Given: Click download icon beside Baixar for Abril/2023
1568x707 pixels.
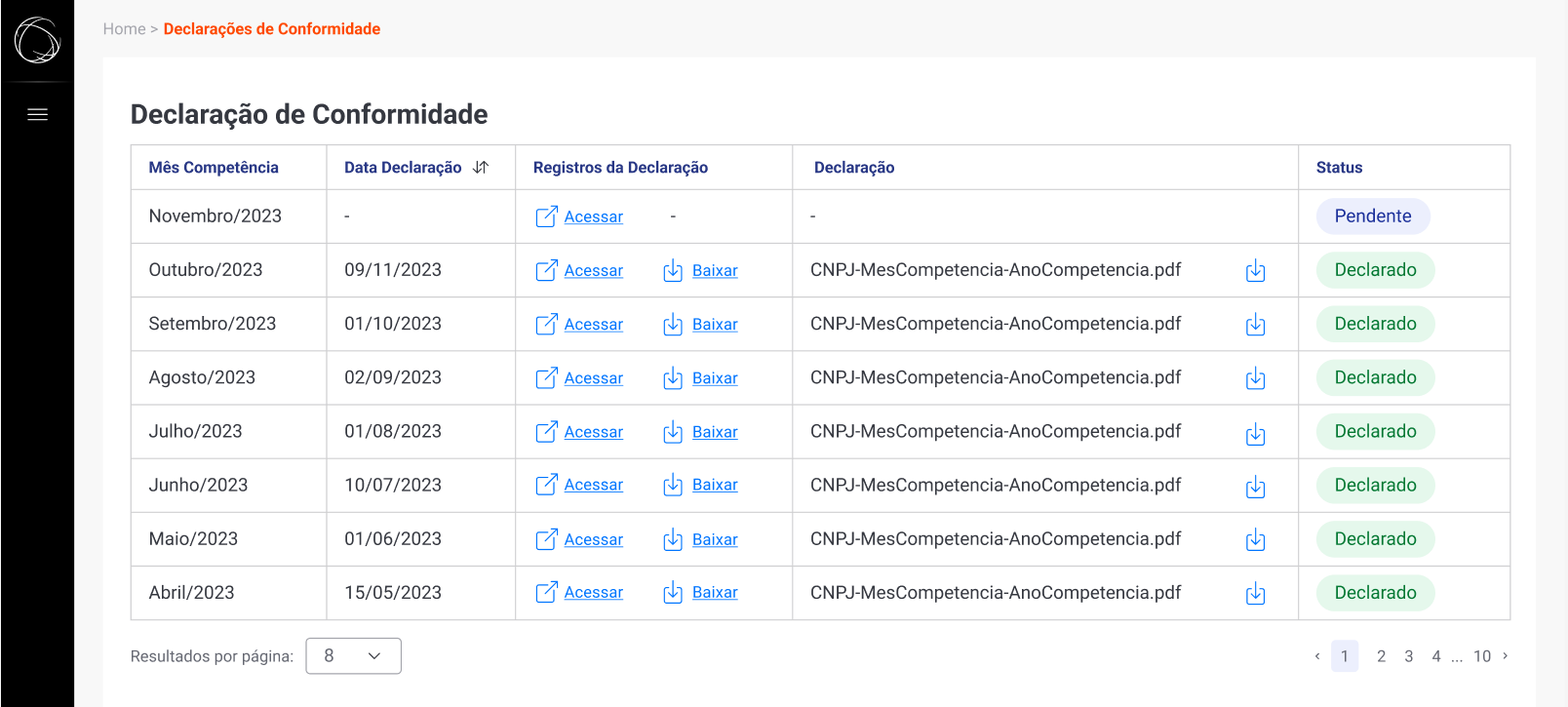Looking at the screenshot, I should (673, 592).
